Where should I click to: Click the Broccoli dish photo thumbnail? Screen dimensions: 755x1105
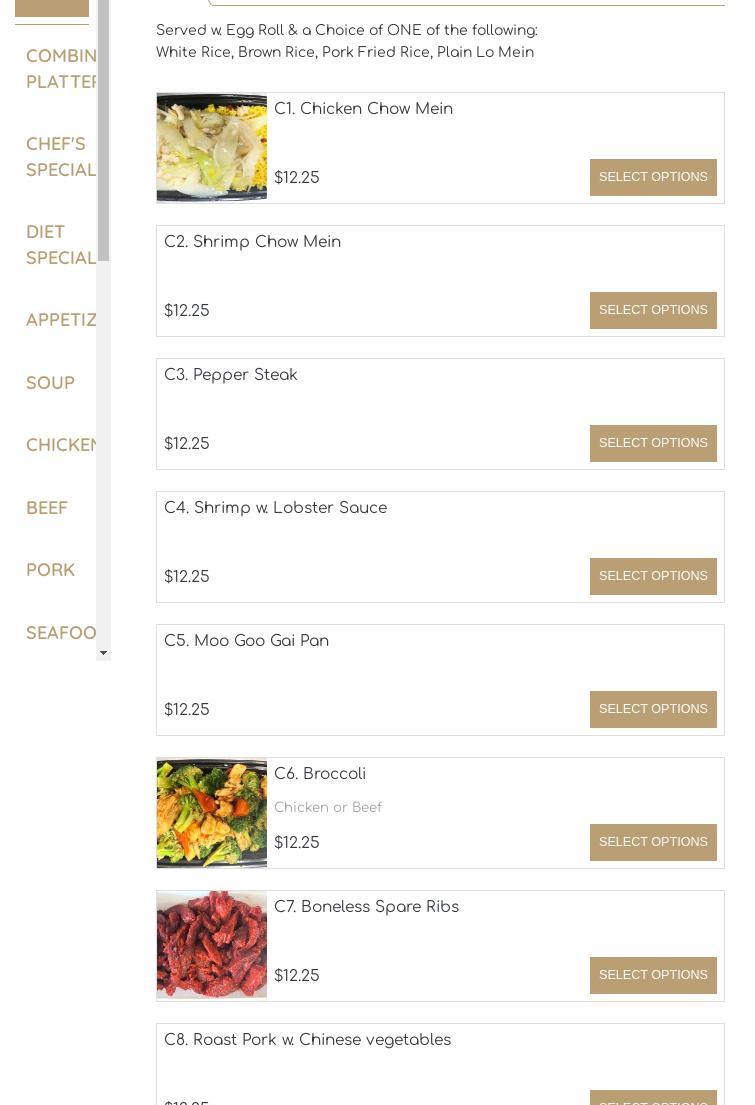[212, 813]
